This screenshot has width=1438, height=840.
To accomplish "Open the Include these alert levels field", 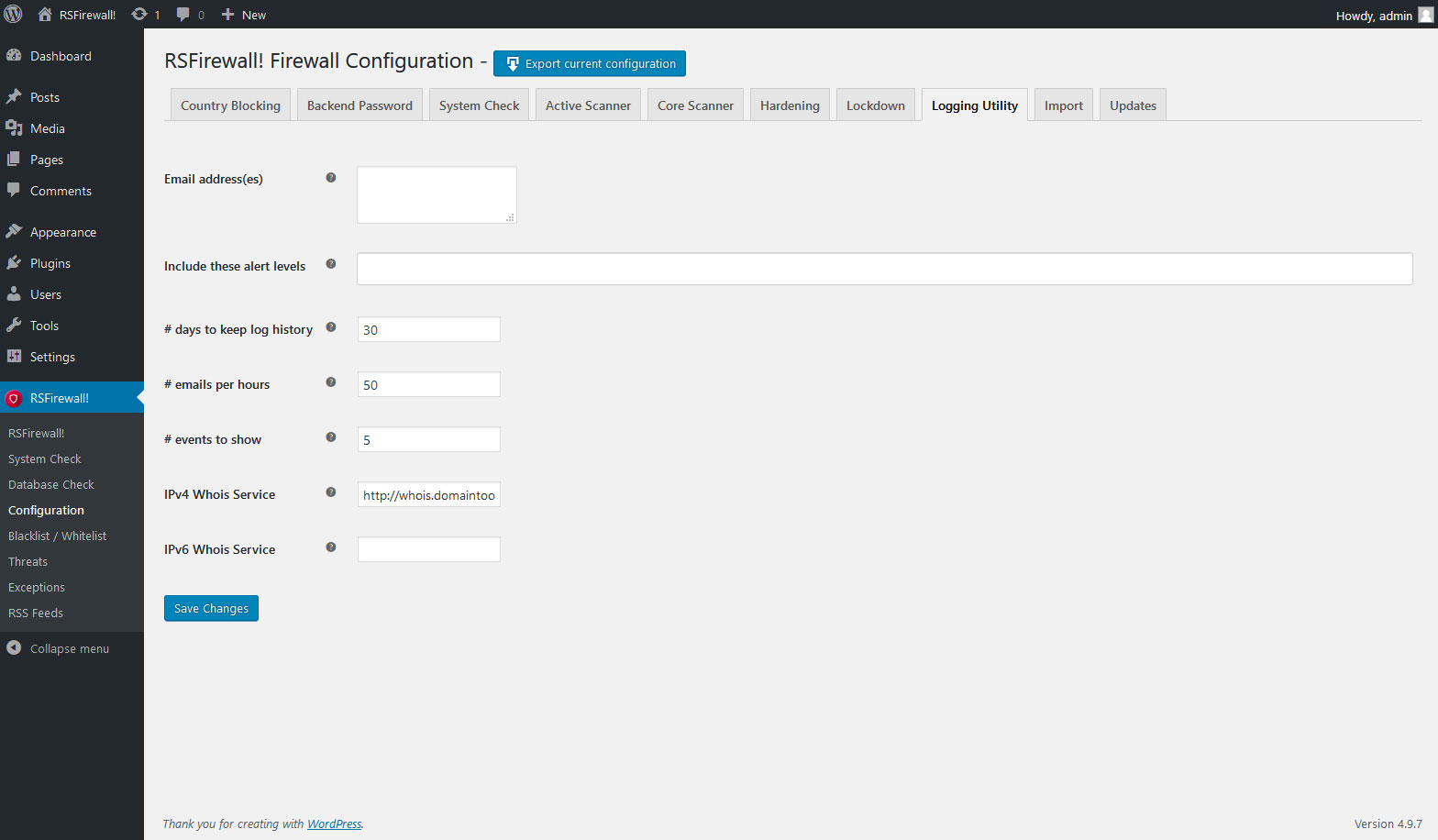I will pos(884,269).
